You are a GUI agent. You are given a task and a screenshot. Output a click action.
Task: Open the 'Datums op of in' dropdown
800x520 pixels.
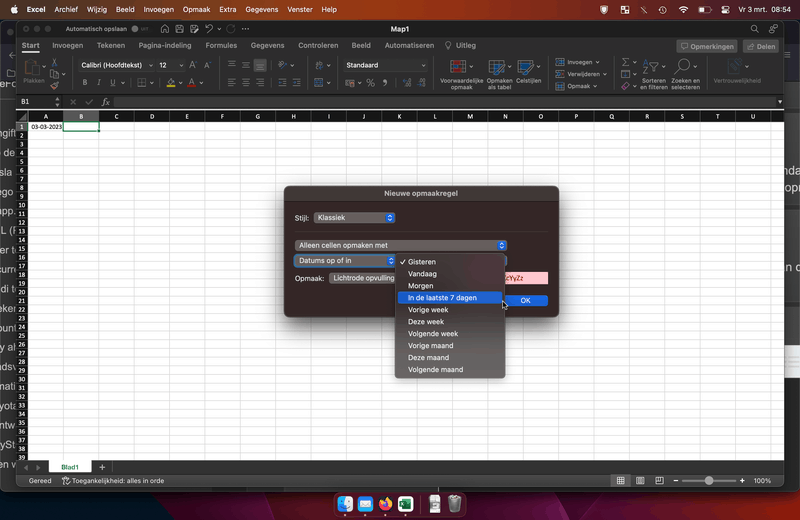[345, 261]
